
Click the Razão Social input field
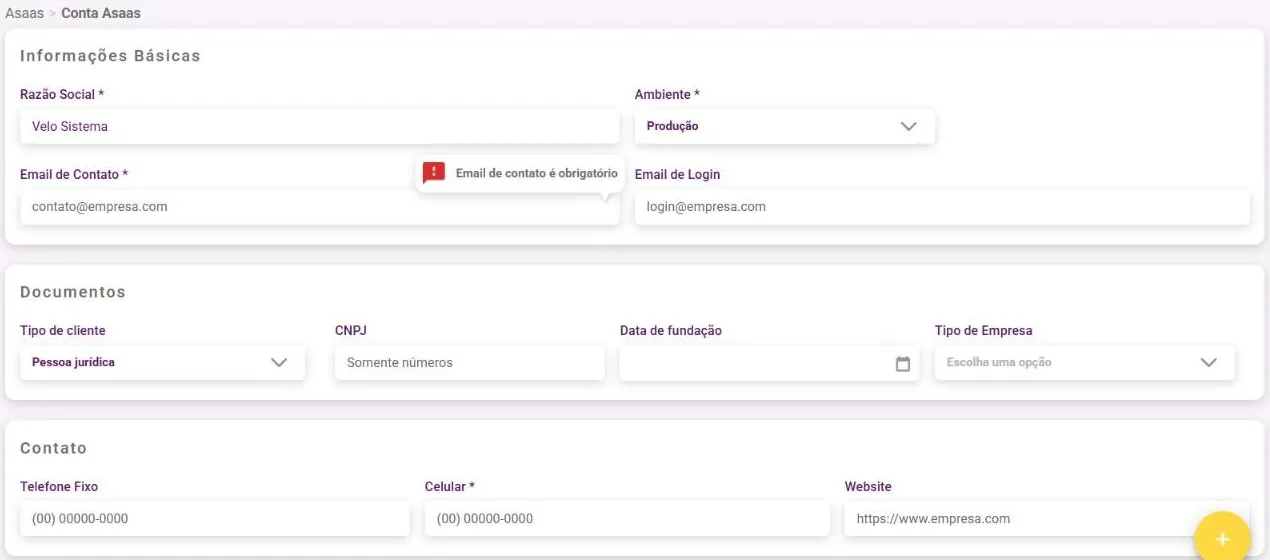(x=319, y=127)
